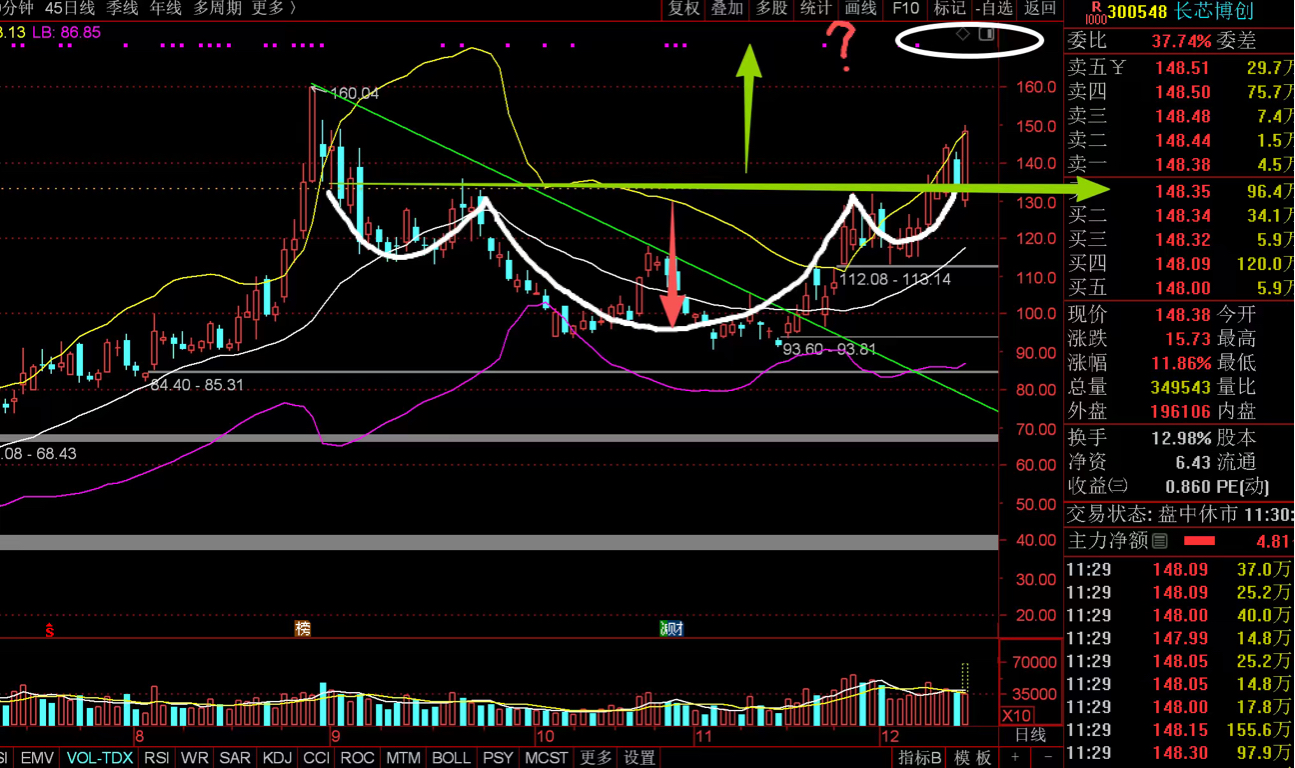Click the list icon beside 主力净额
The width and height of the screenshot is (1295, 768).
1159,541
